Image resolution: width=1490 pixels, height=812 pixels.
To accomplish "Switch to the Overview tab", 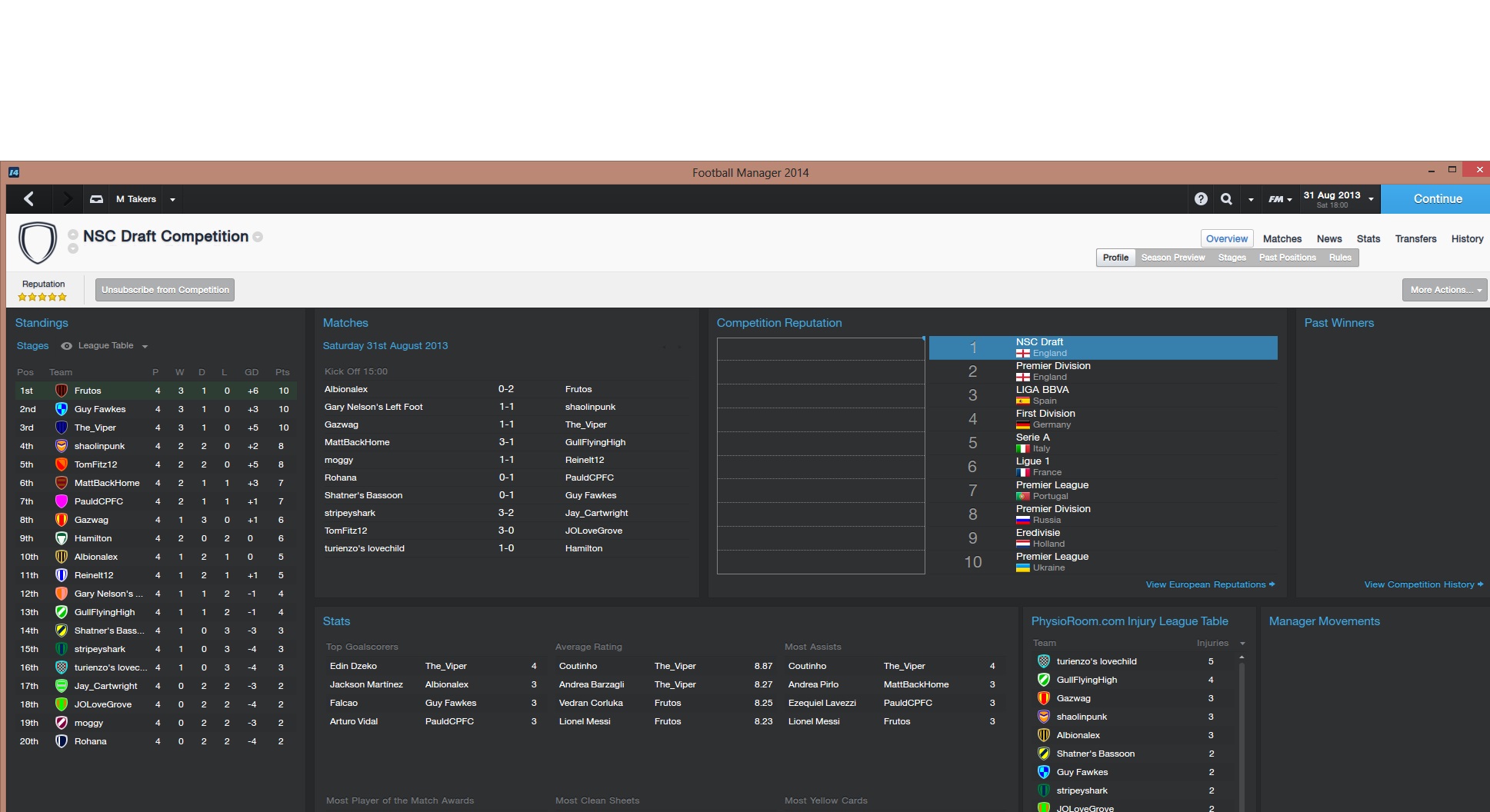I will coord(1227,239).
